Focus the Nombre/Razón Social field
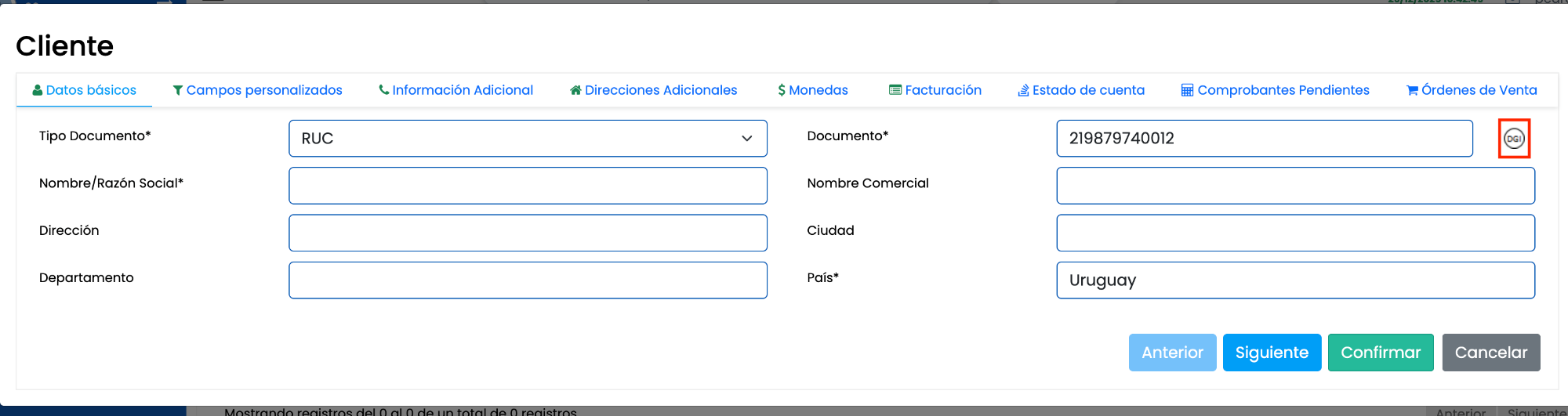This screenshot has height=416, width=1568. (528, 186)
